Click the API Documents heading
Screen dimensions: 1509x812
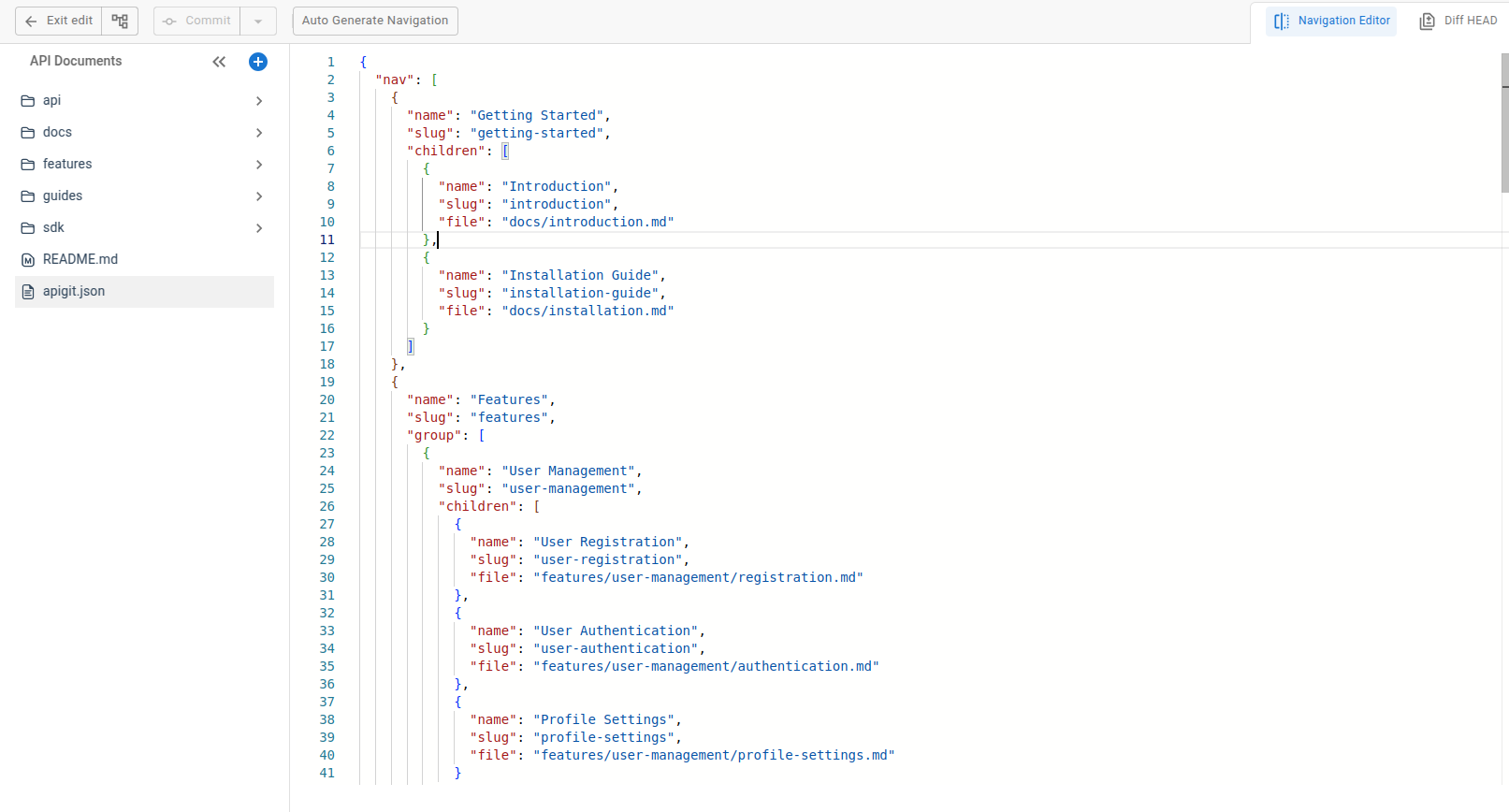point(76,61)
